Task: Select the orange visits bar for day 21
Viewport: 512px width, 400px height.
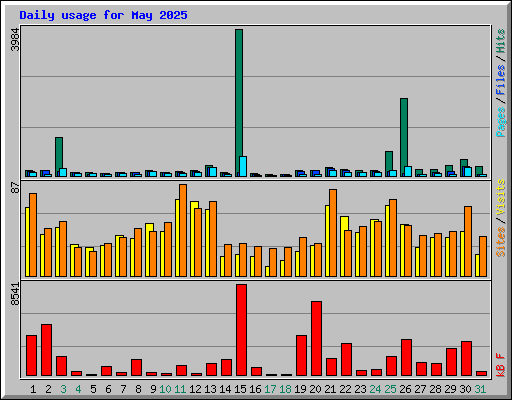Action: (x=333, y=233)
